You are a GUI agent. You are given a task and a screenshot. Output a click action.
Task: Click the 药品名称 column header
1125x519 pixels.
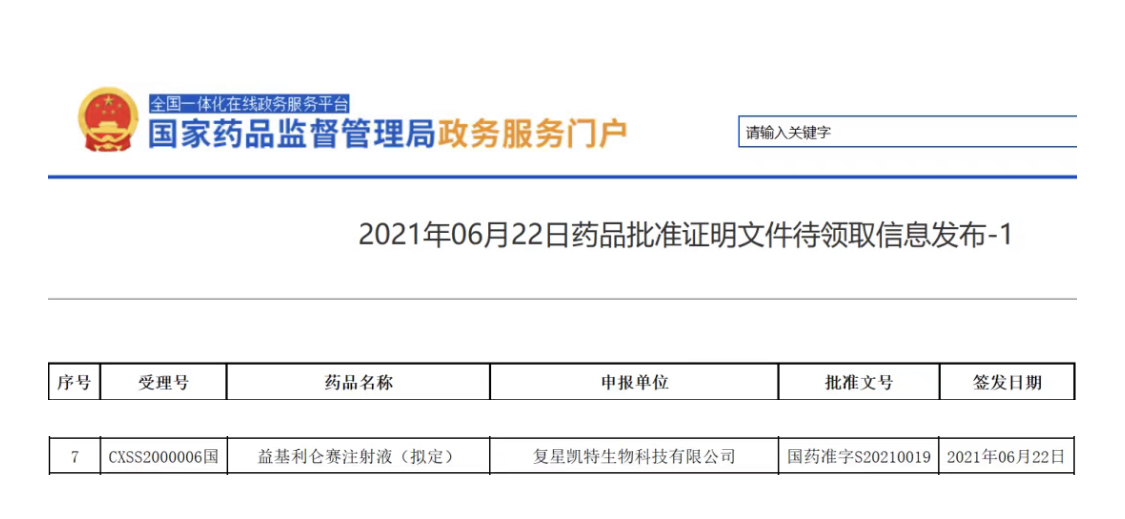point(358,382)
